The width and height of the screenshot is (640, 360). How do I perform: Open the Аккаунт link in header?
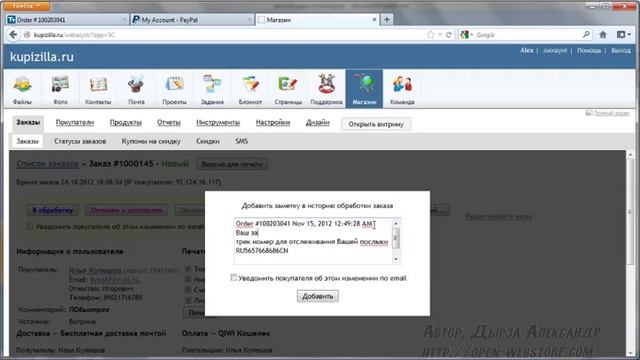(x=555, y=51)
